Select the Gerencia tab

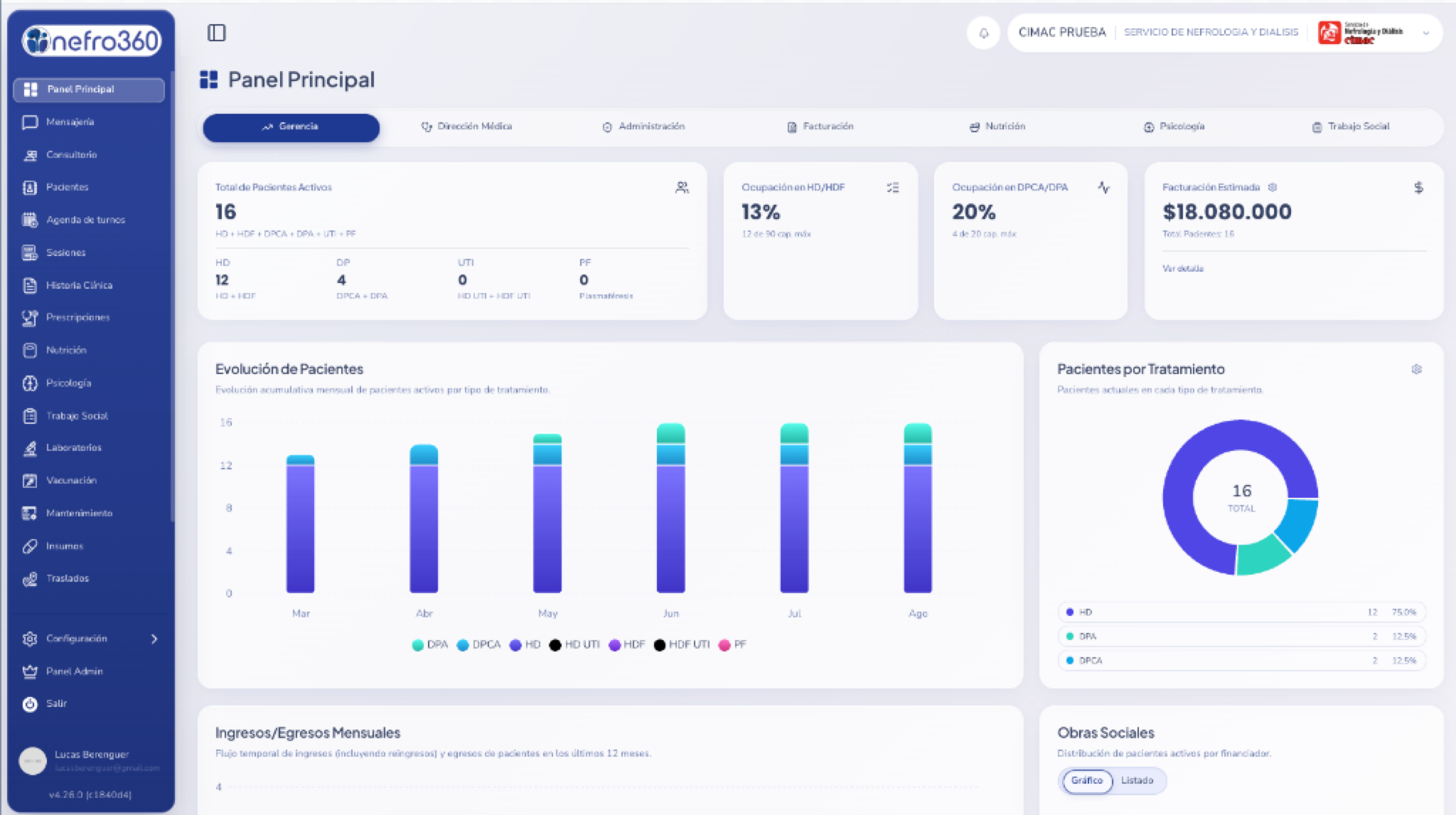pos(291,127)
